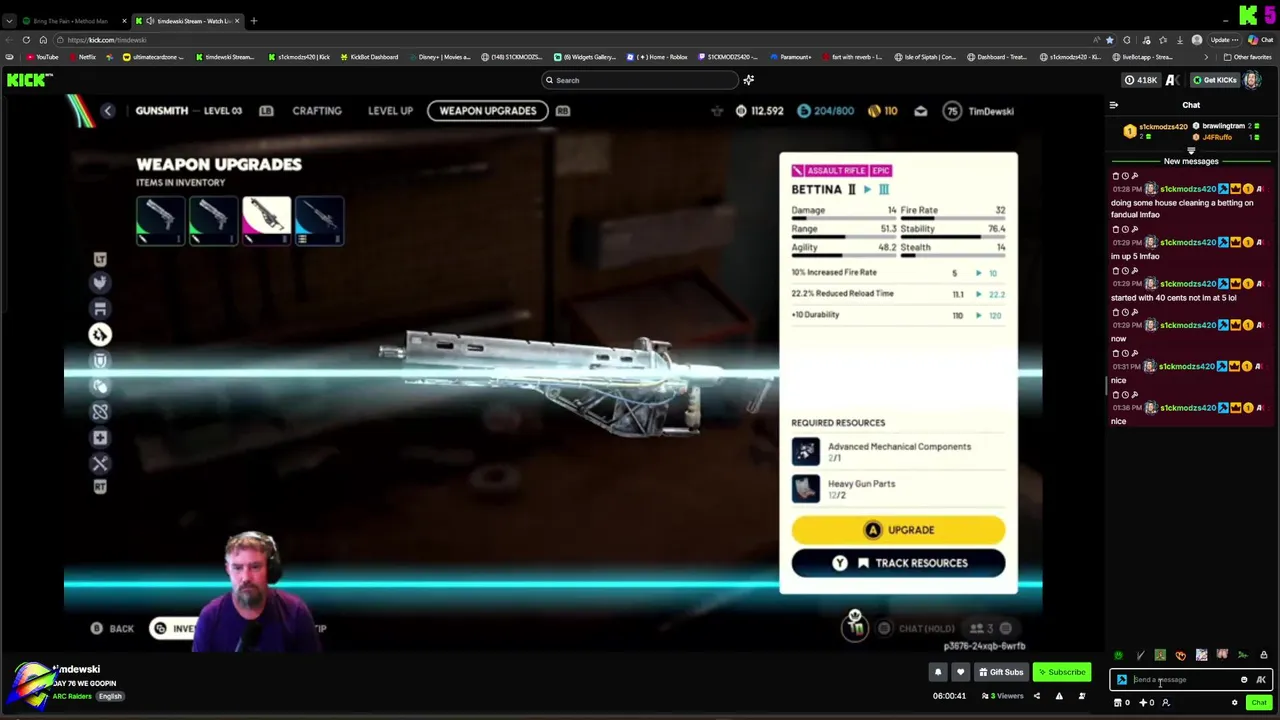Focus the Send a message box
Image resolution: width=1280 pixels, height=720 pixels.
pos(1185,680)
